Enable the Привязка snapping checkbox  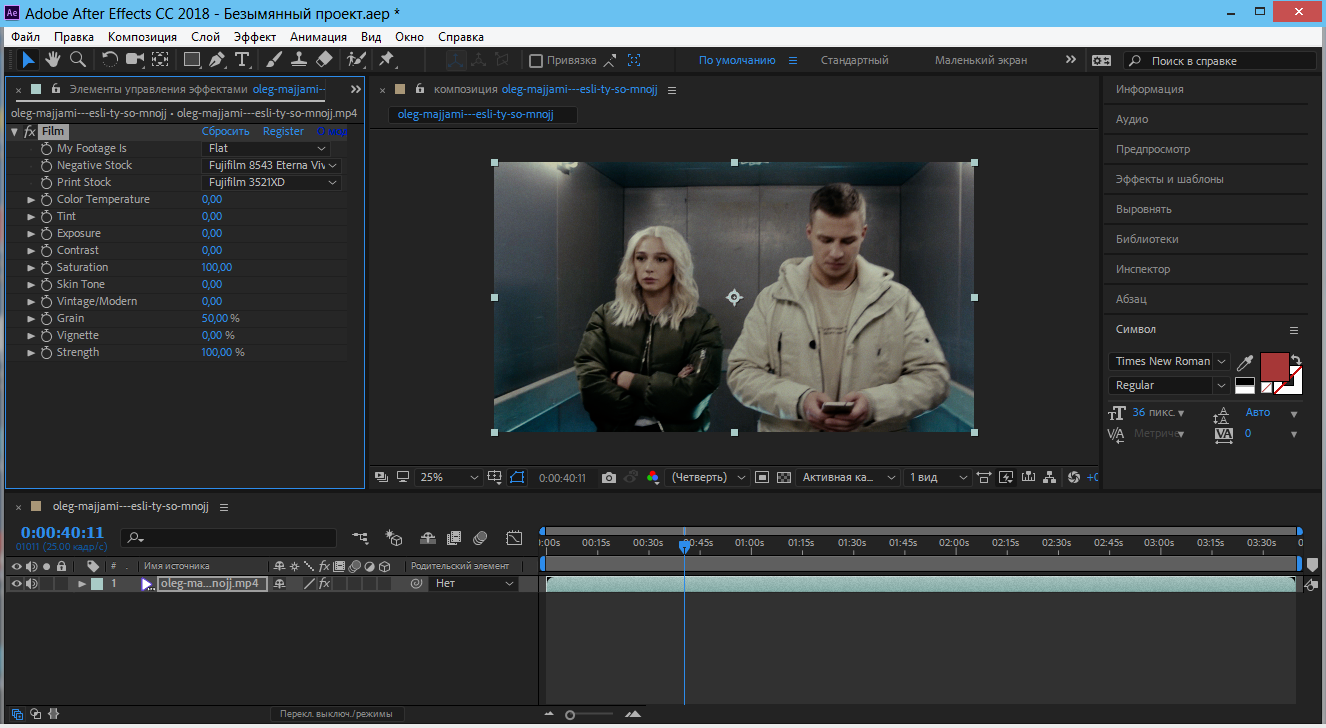[x=536, y=60]
